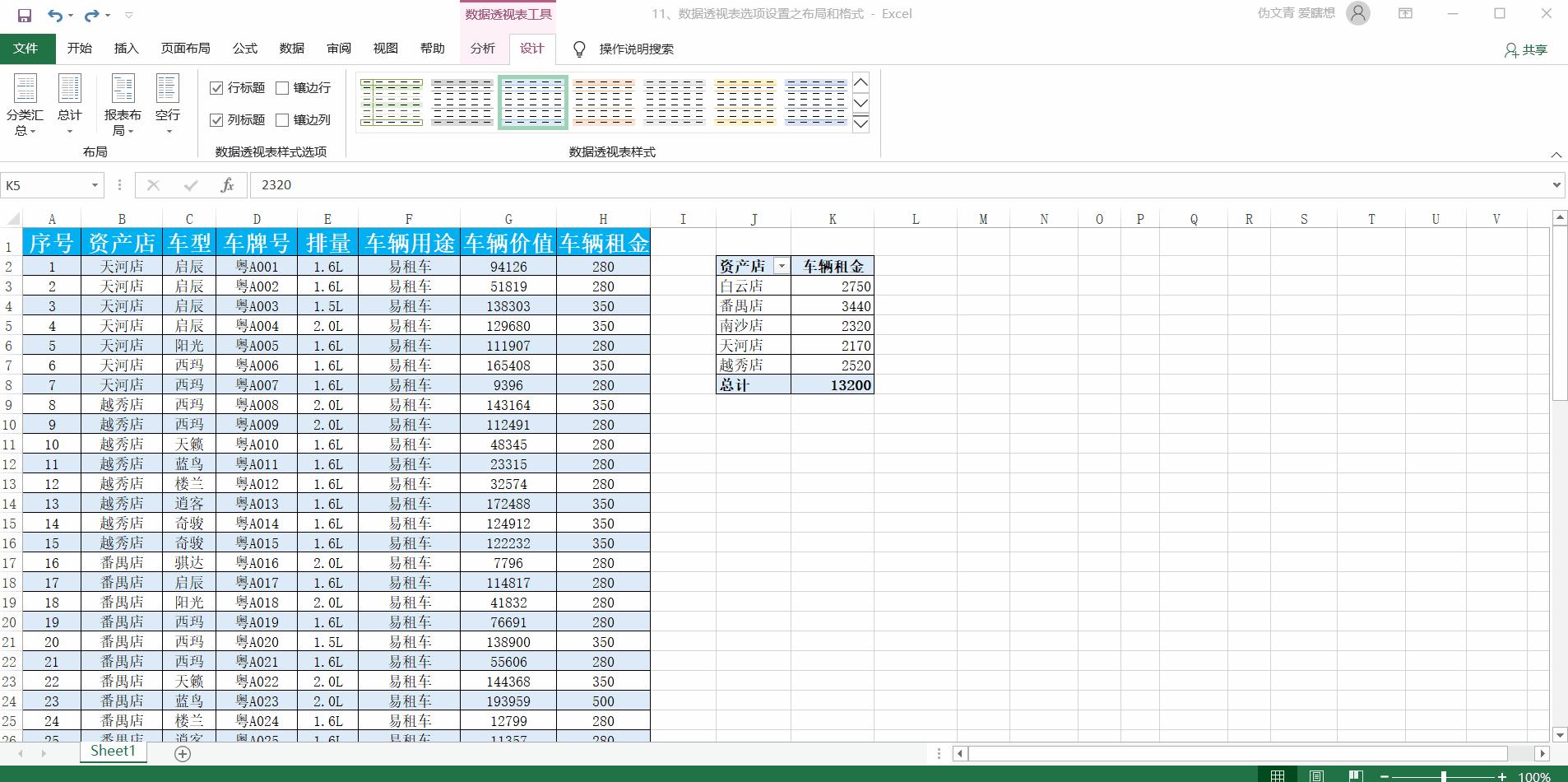Apply the orange-accent pivot table style

pos(604,102)
